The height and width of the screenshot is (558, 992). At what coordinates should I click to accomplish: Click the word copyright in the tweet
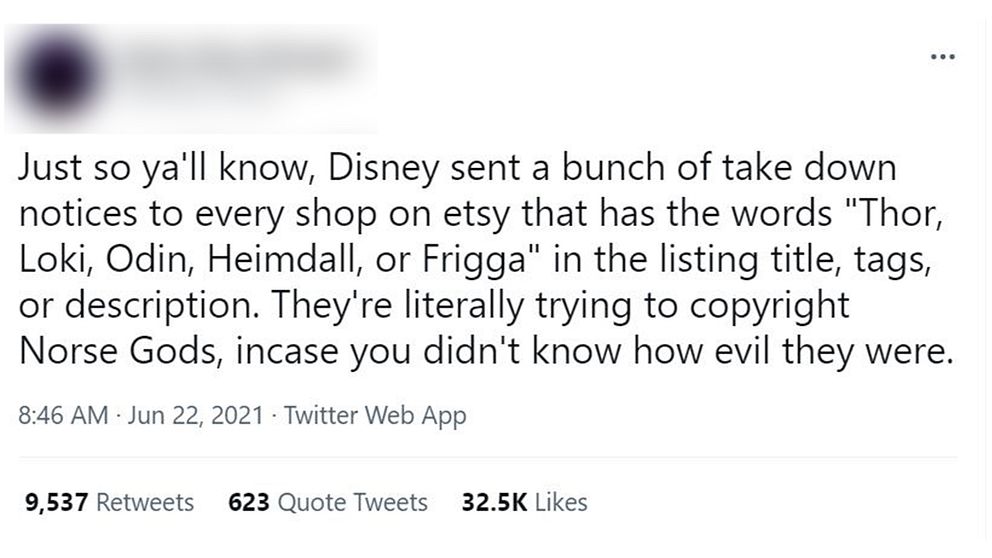[769, 307]
